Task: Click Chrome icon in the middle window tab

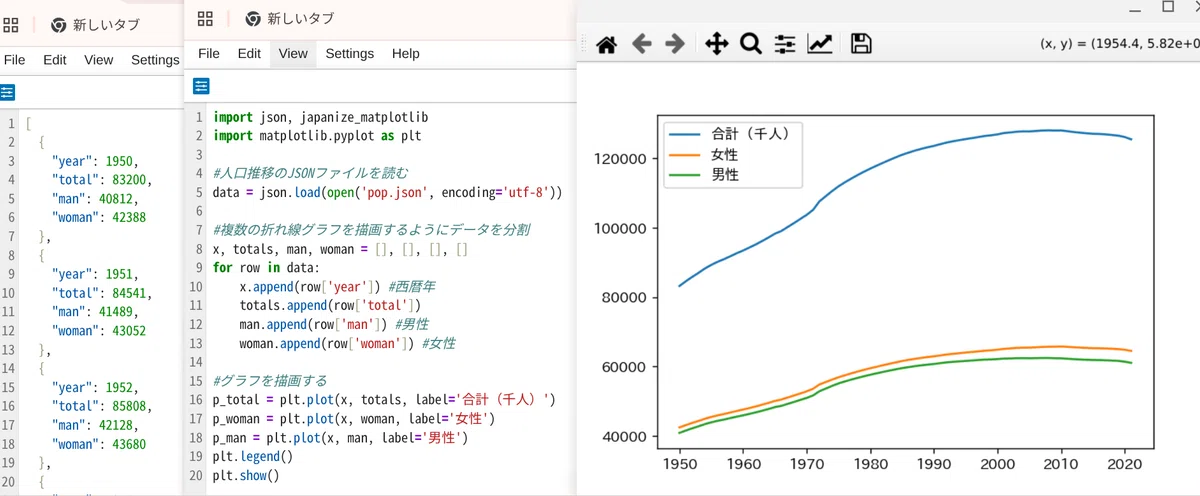Action: pyautogui.click(x=253, y=18)
